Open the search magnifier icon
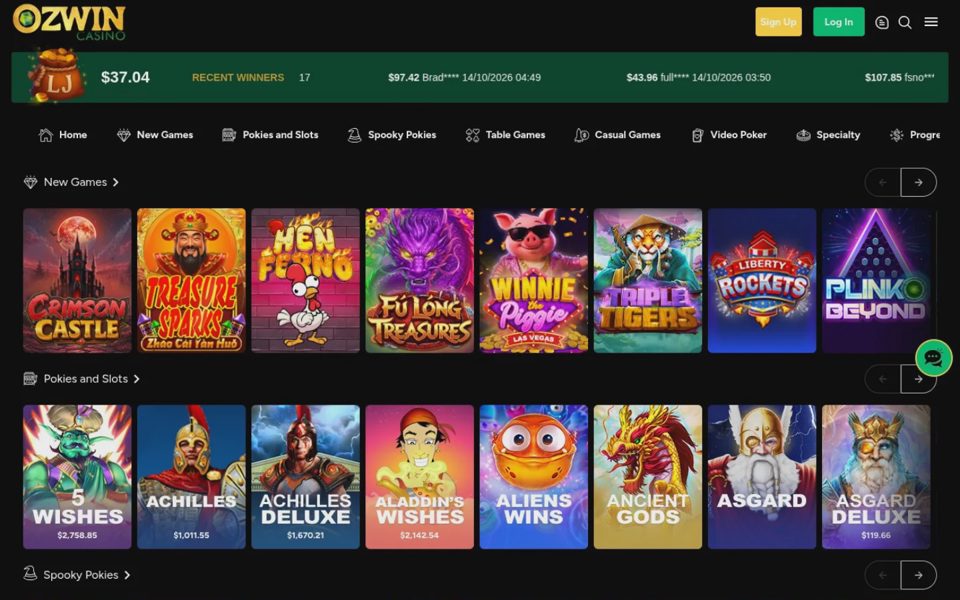The width and height of the screenshot is (960, 600). 905,23
